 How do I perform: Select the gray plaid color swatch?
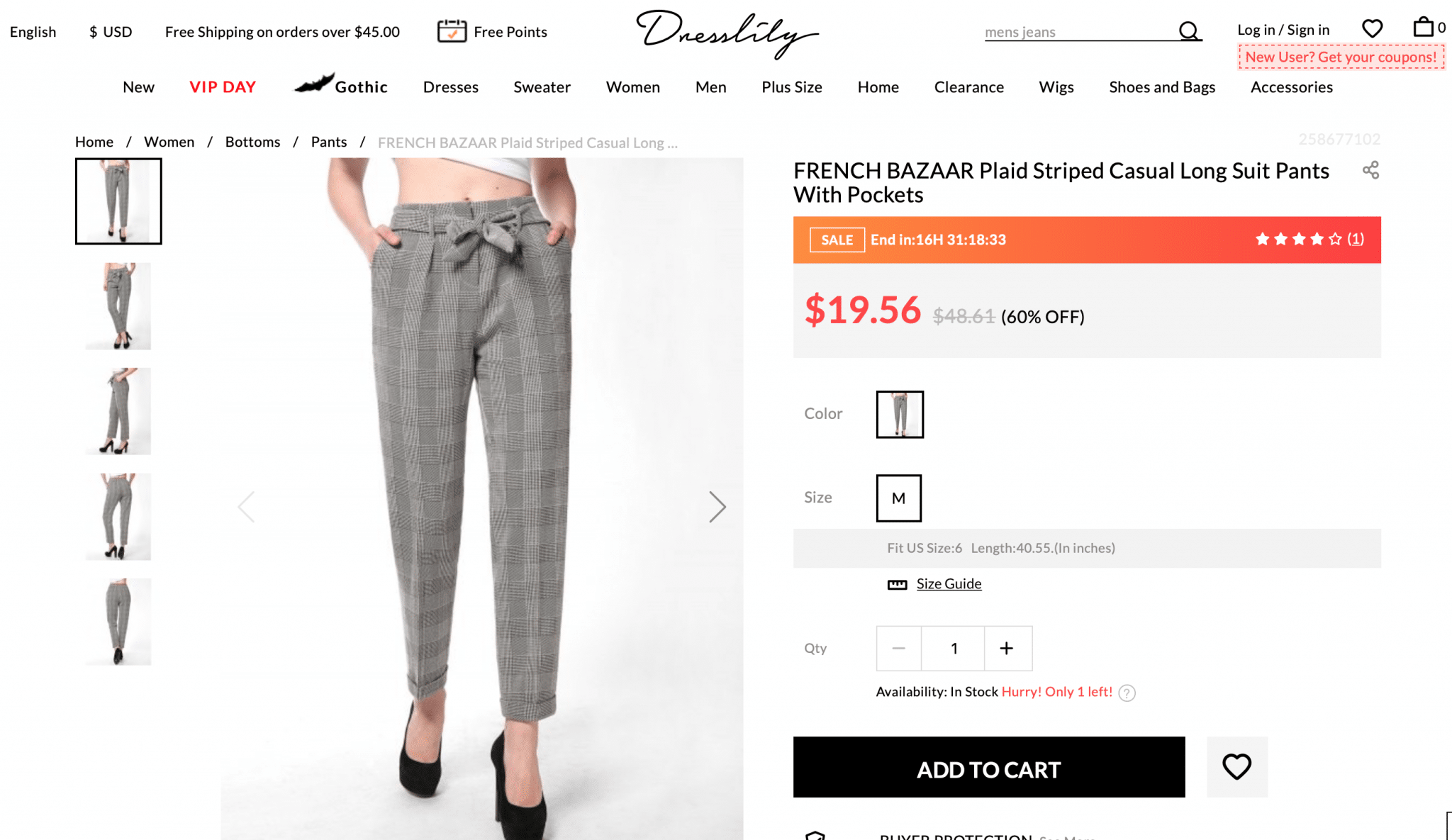pyautogui.click(x=900, y=415)
